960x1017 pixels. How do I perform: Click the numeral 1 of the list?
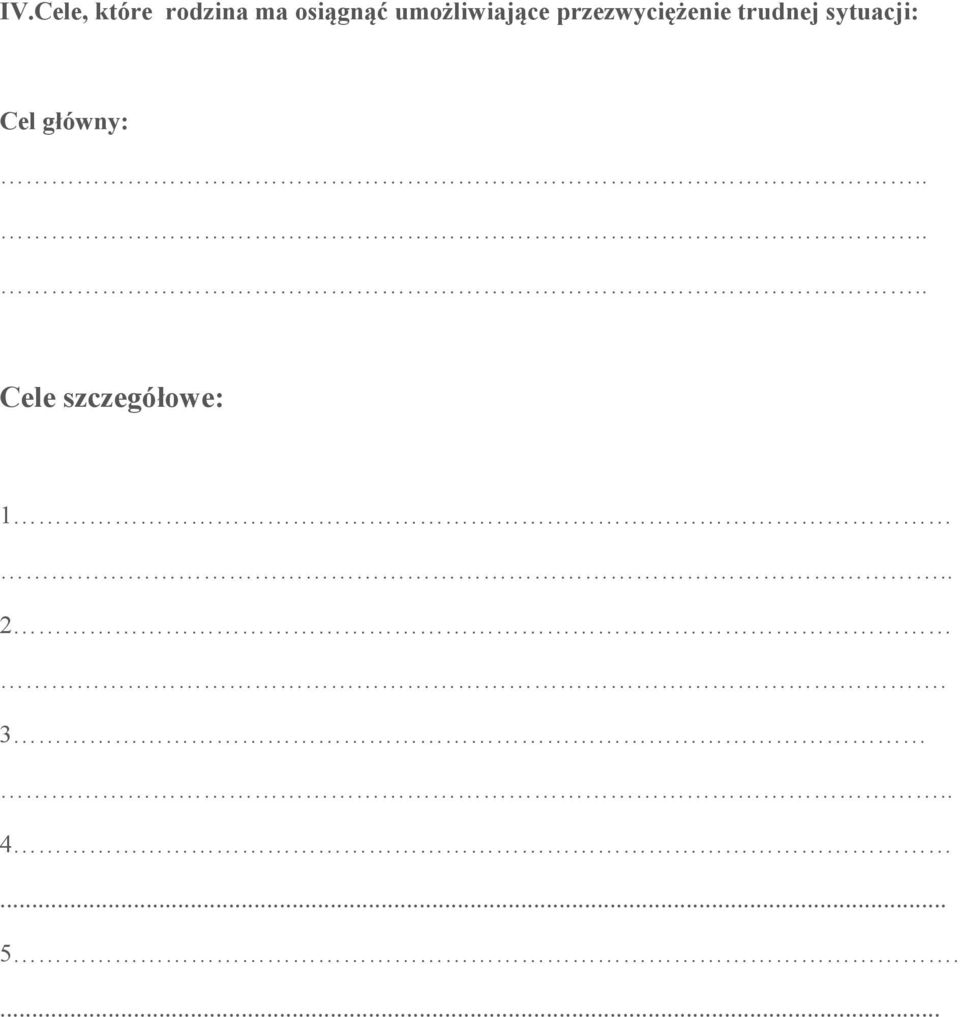click(6, 516)
